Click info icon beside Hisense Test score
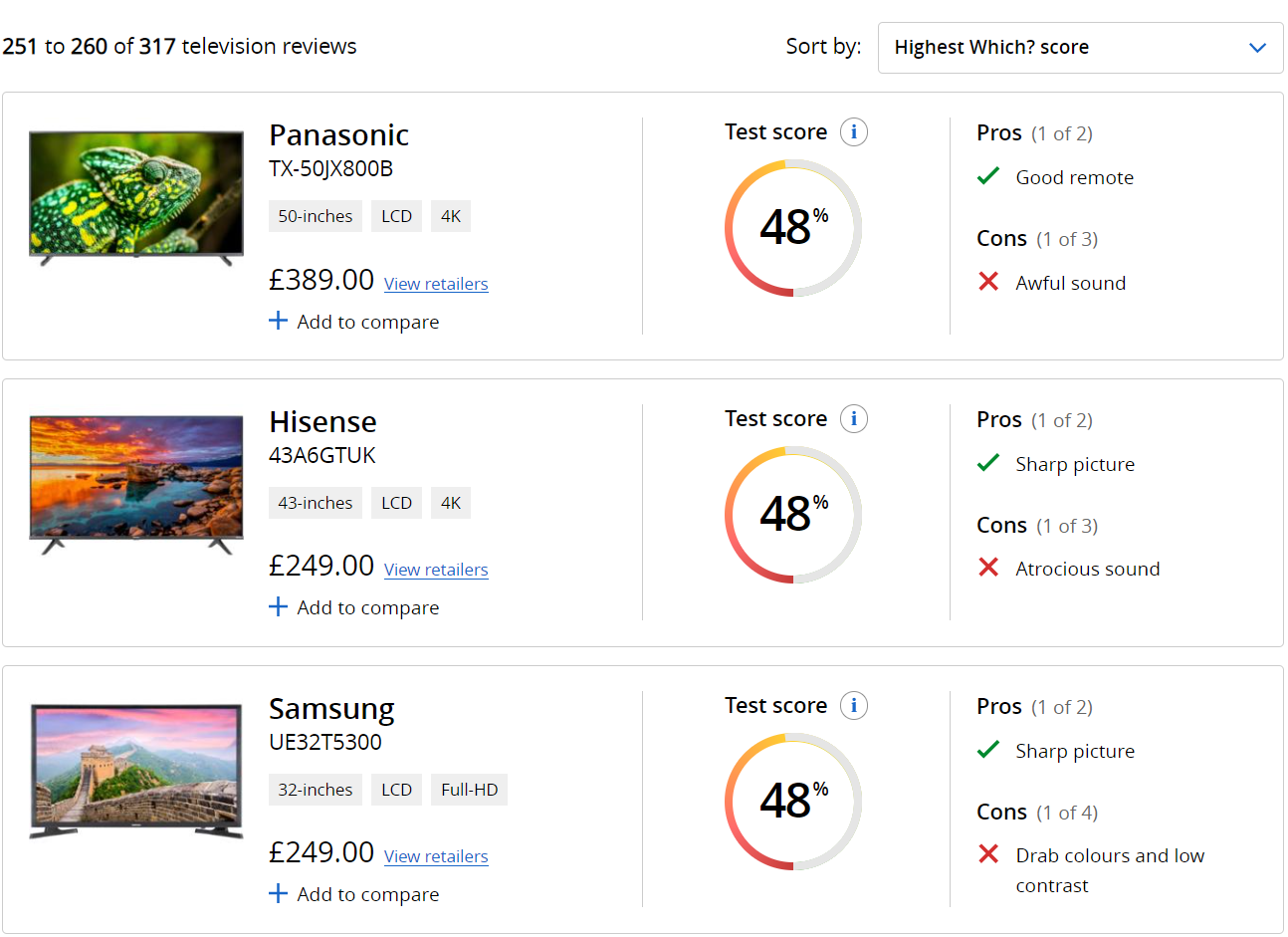The image size is (1288, 937). click(853, 419)
